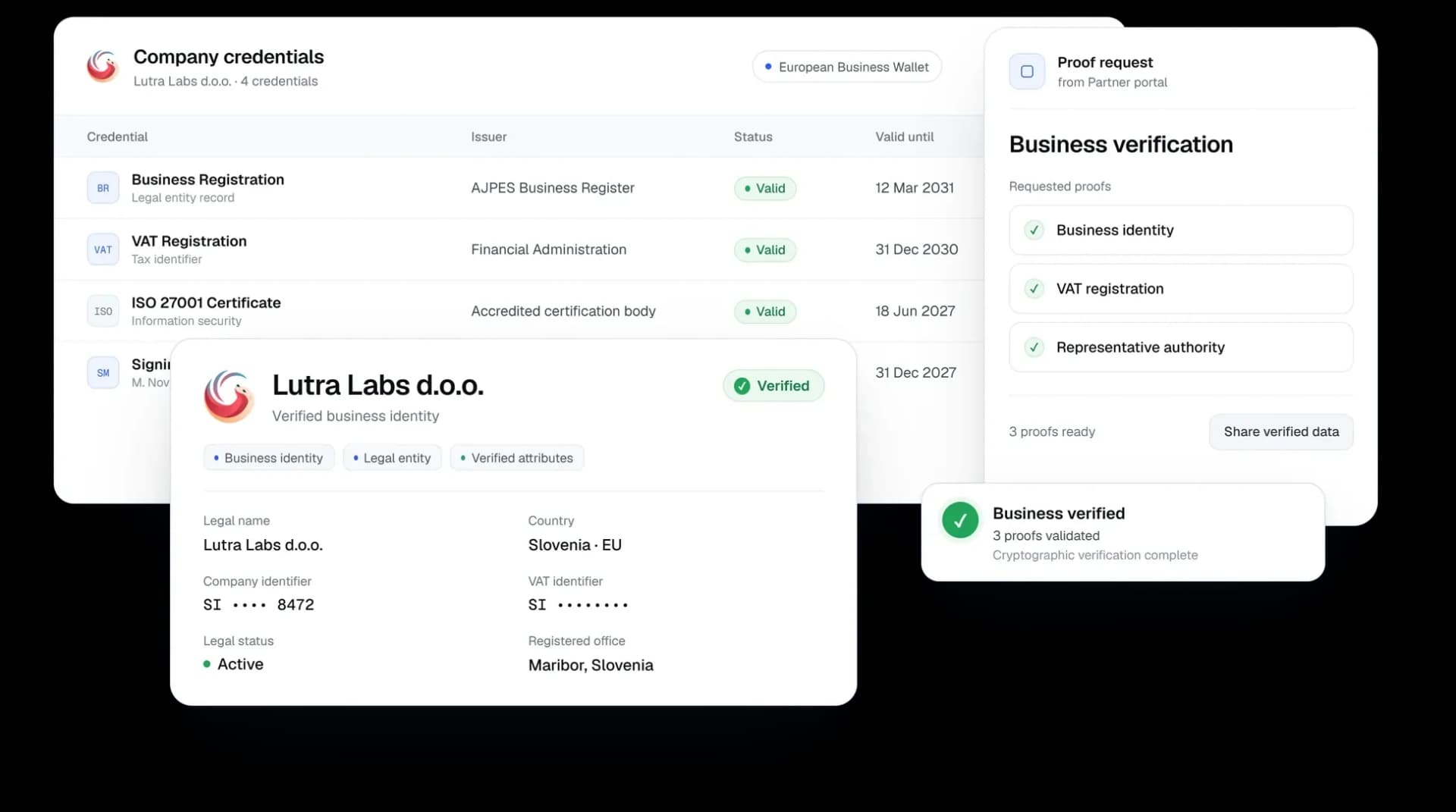Click the green checkmark in the Verified badge
The image size is (1456, 812).
click(742, 386)
